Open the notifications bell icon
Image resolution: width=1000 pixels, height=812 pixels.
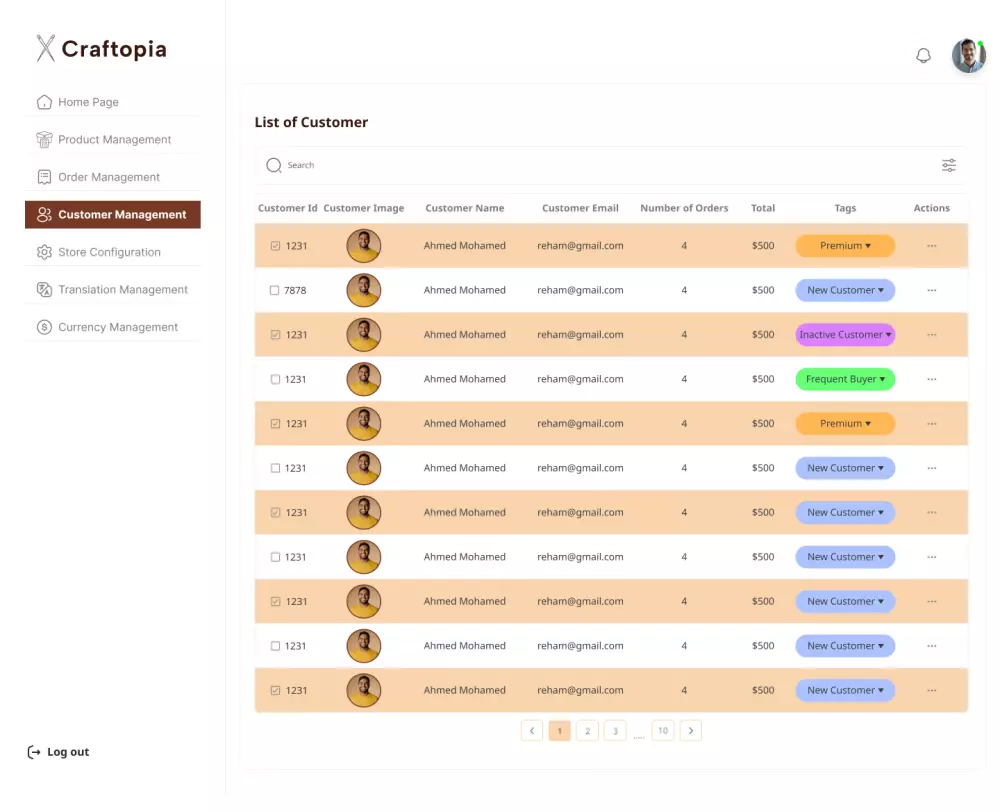click(x=923, y=55)
